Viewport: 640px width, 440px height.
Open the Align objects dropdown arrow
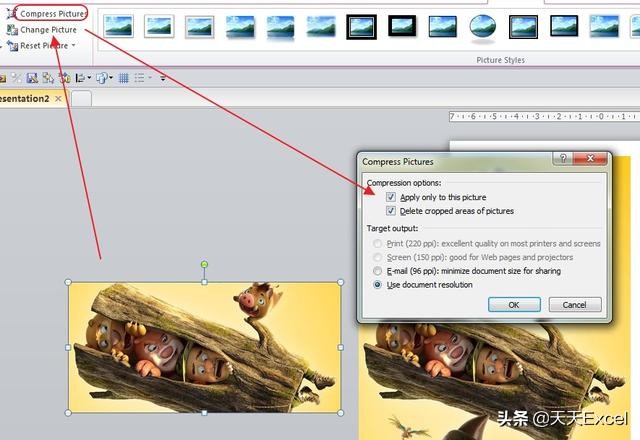89,78
